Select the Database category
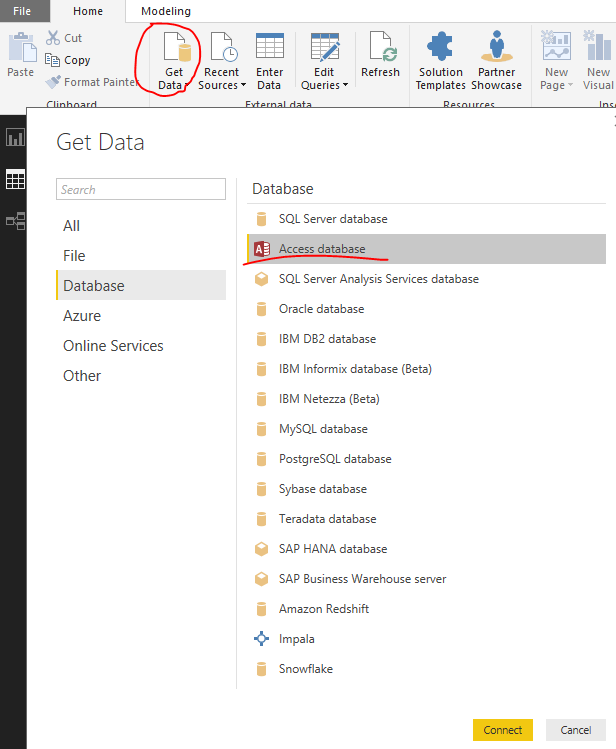616x749 pixels. point(141,286)
